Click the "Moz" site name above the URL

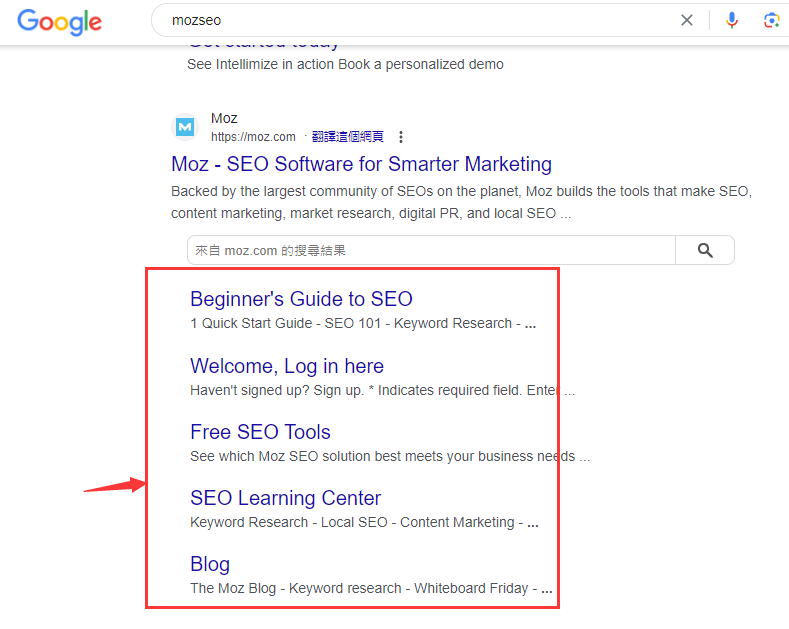pyautogui.click(x=224, y=119)
